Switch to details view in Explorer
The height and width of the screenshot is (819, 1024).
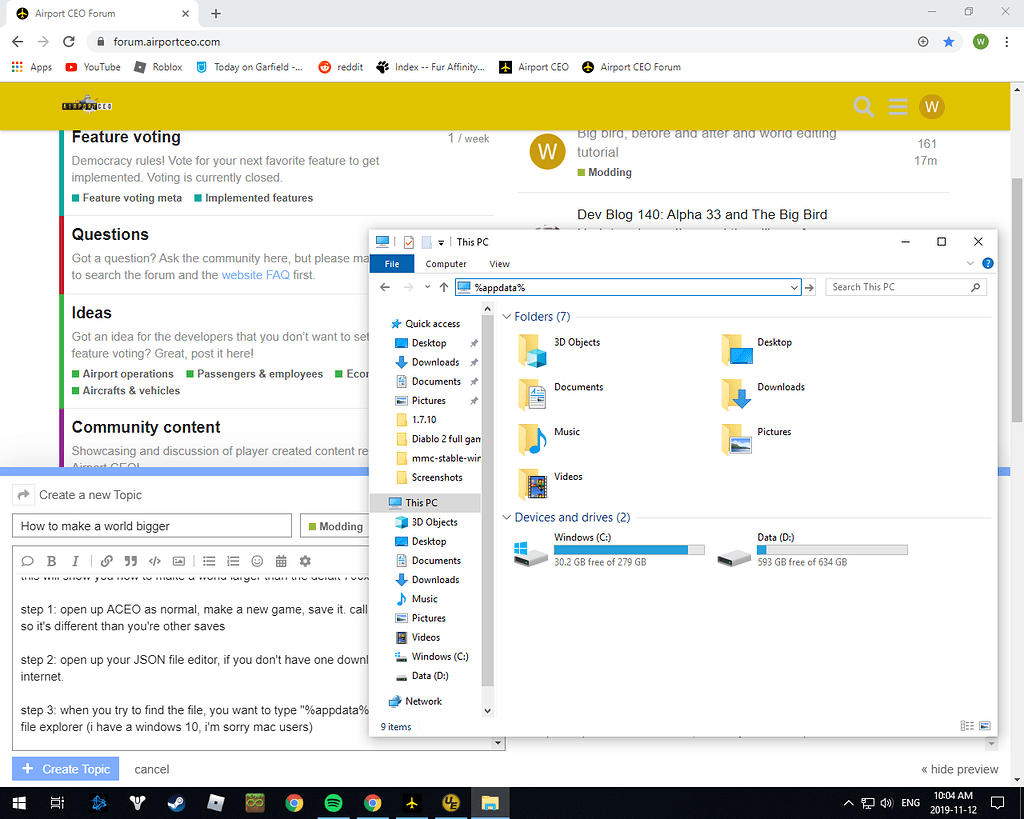point(967,726)
